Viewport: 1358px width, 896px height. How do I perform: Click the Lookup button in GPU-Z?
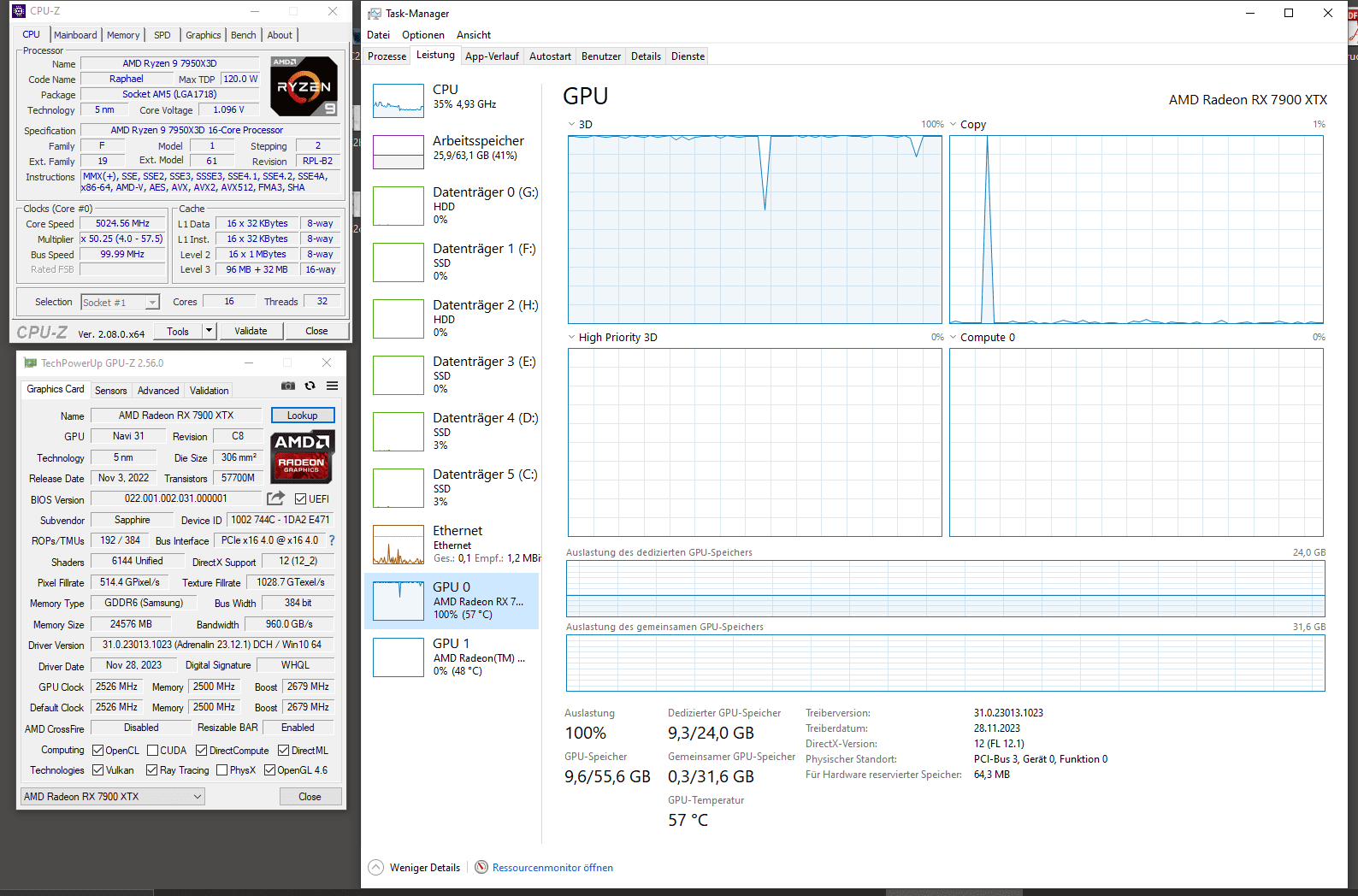click(303, 416)
